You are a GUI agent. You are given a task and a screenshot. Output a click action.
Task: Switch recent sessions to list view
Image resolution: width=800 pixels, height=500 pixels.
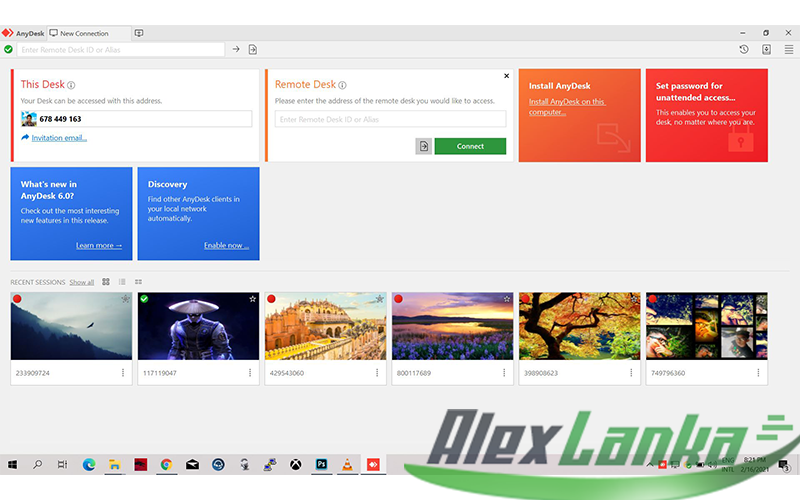(122, 282)
